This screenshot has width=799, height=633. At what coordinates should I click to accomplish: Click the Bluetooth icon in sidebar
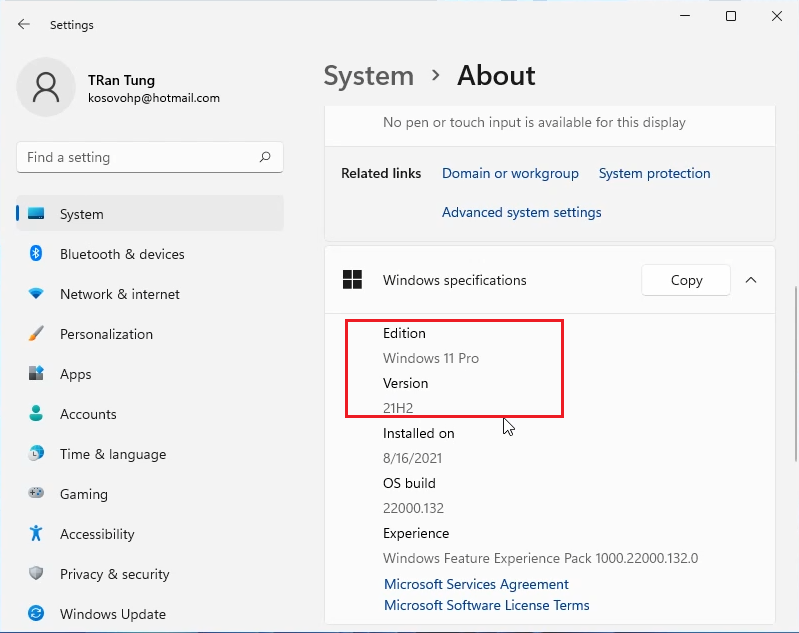coord(36,253)
